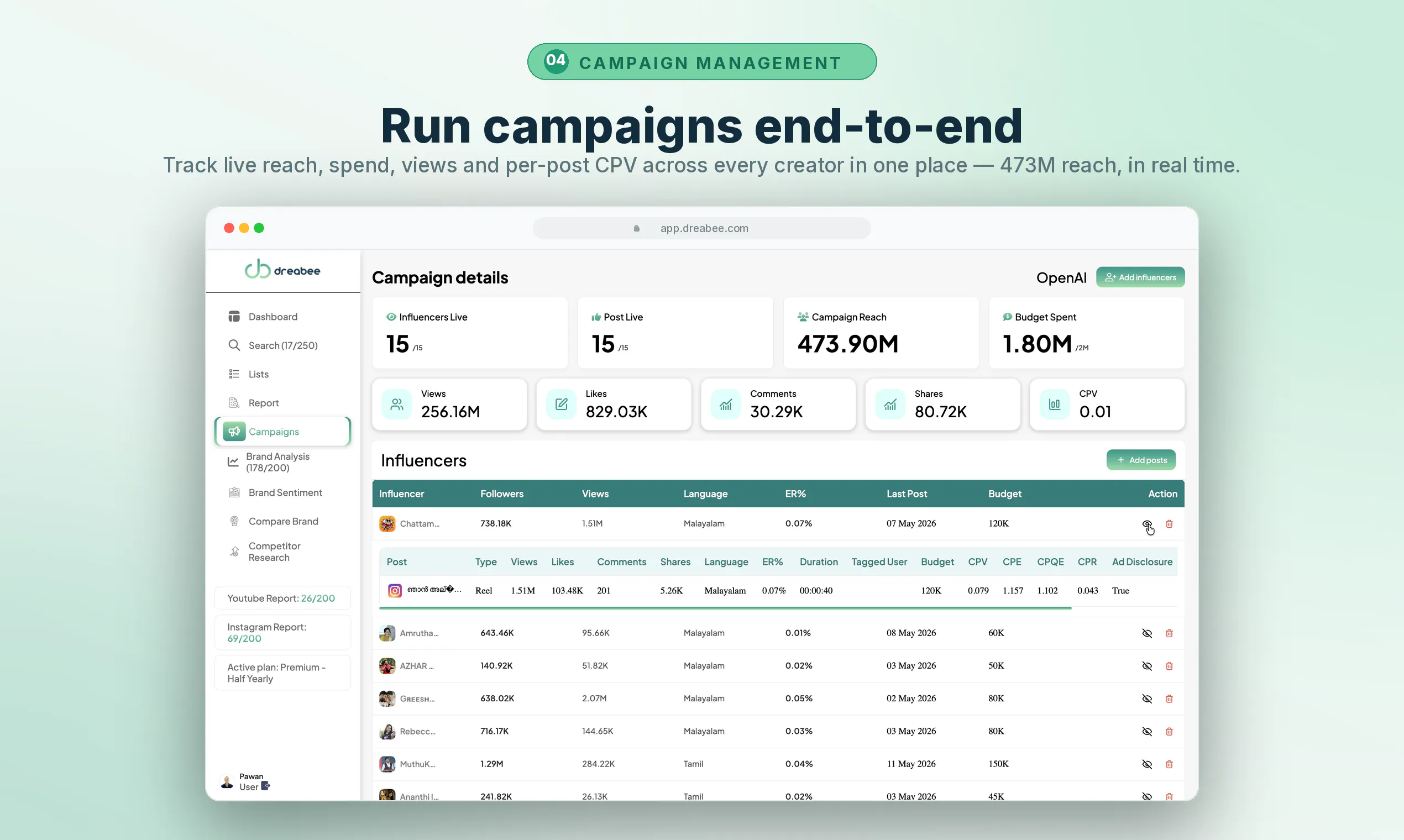Click the Ad Disclosure column header

(x=1142, y=561)
